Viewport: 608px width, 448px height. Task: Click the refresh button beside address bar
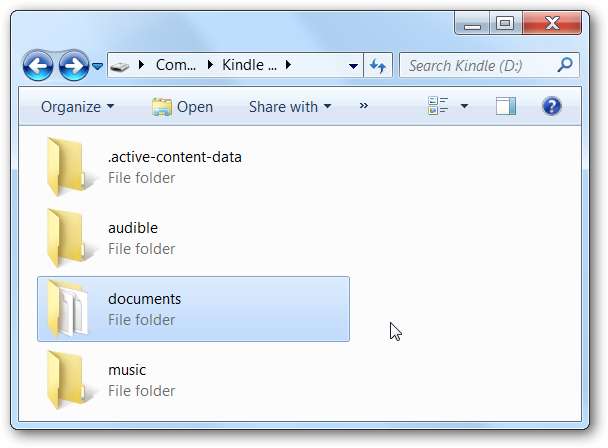378,66
